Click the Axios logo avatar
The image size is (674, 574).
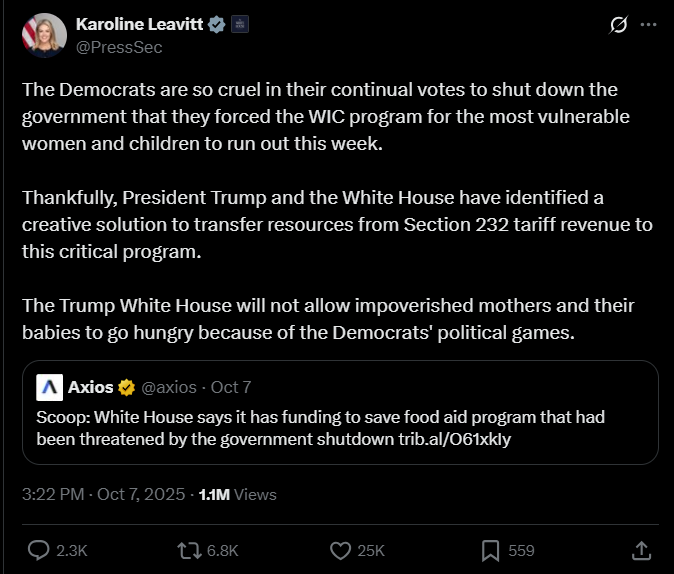pos(50,387)
